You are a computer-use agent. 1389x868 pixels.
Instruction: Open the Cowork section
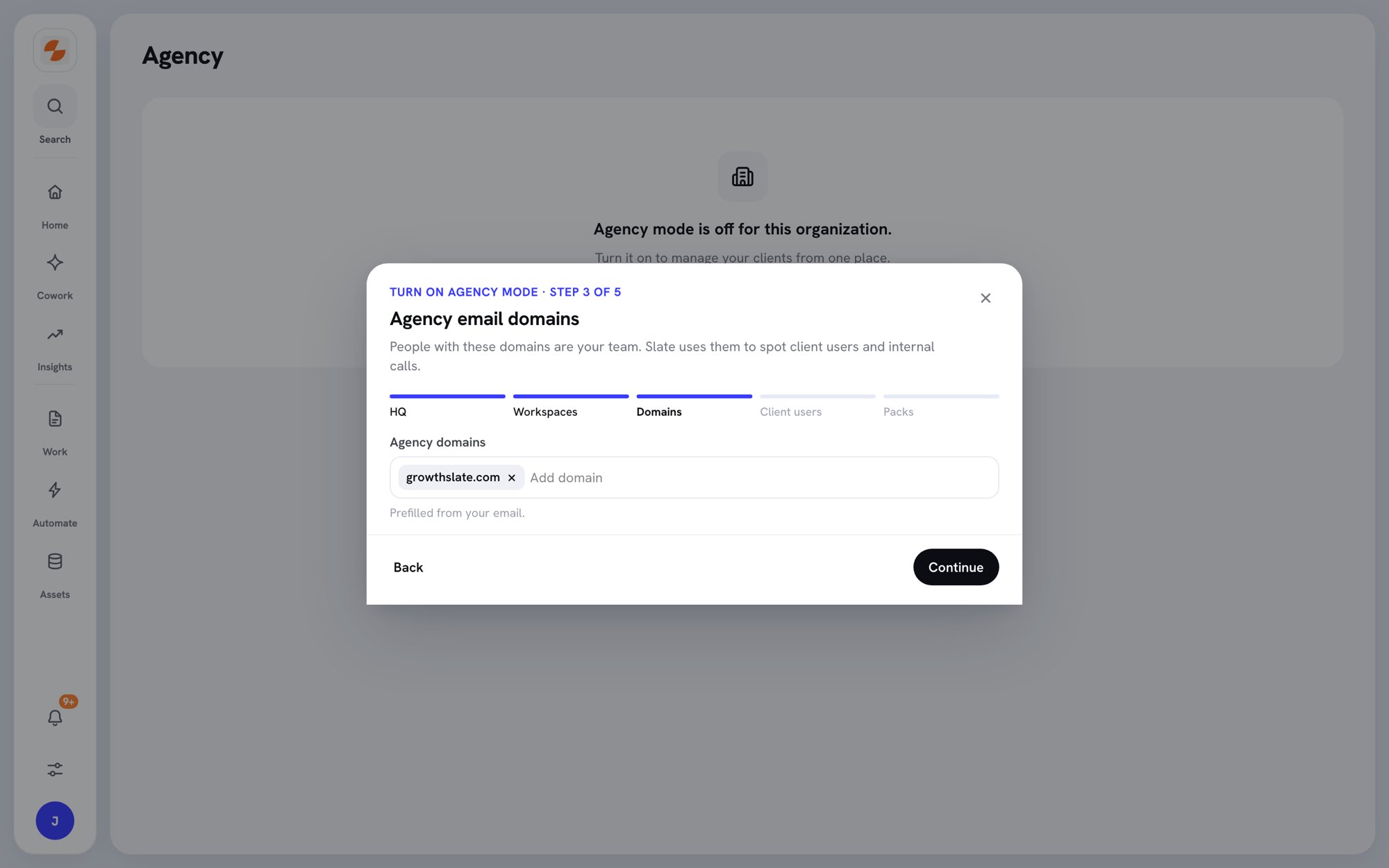[x=55, y=276]
